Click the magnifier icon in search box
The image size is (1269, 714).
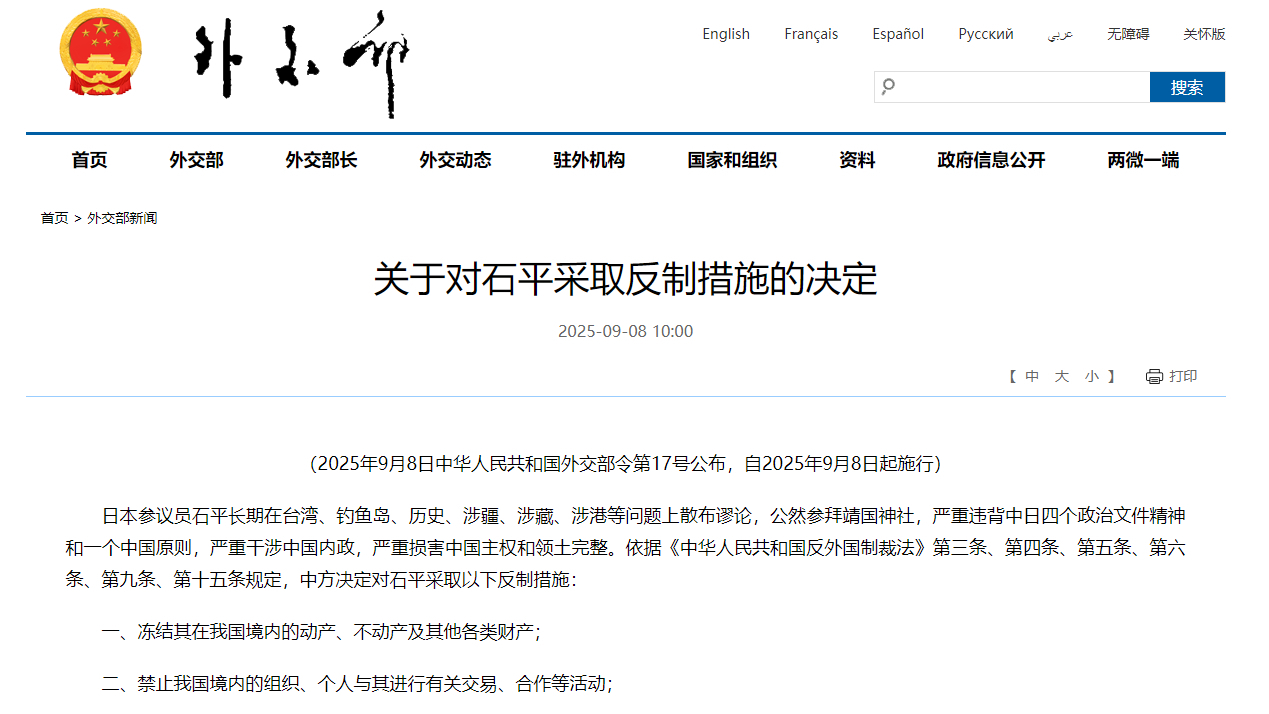888,87
